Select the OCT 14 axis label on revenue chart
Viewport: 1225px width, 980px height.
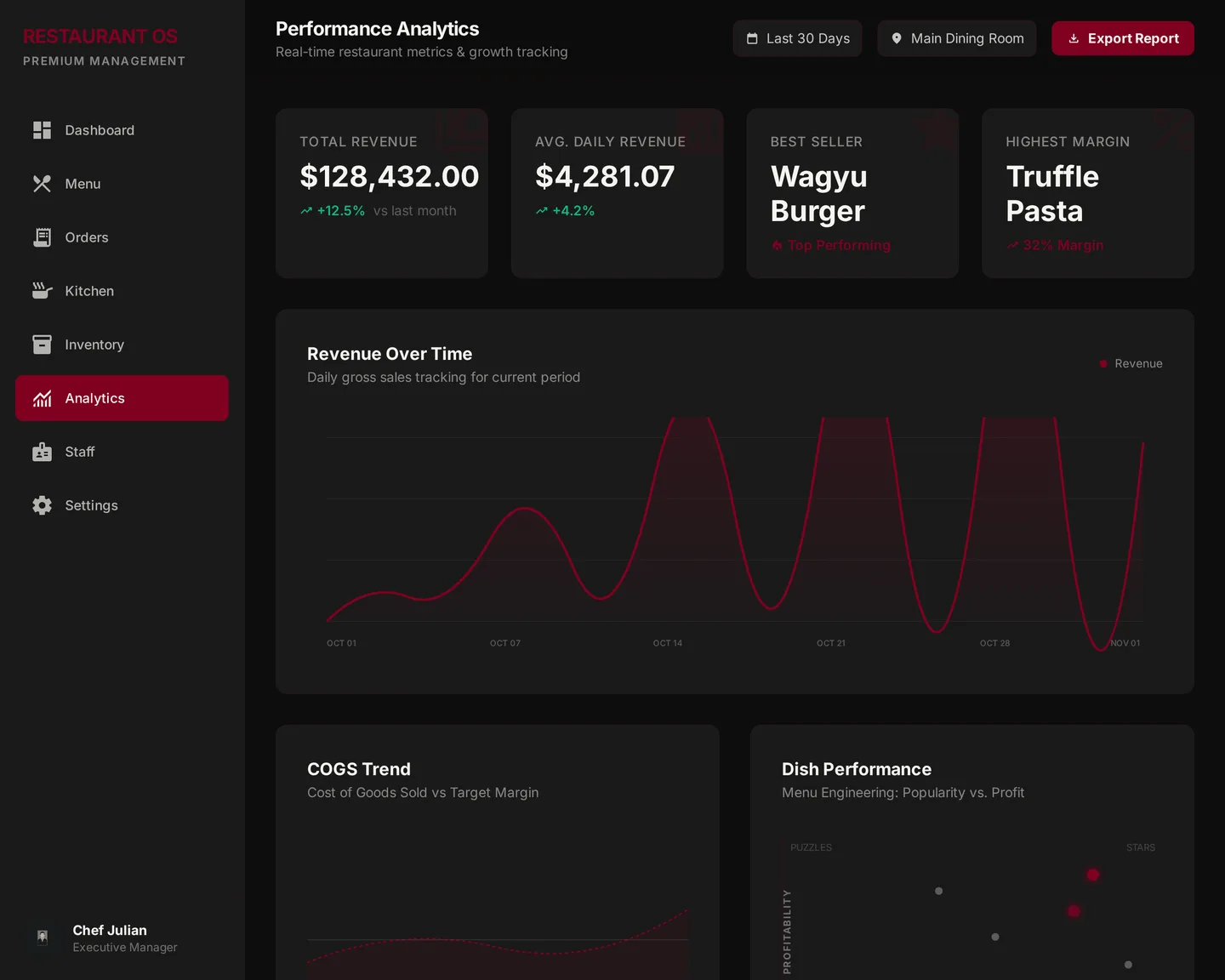(x=667, y=643)
